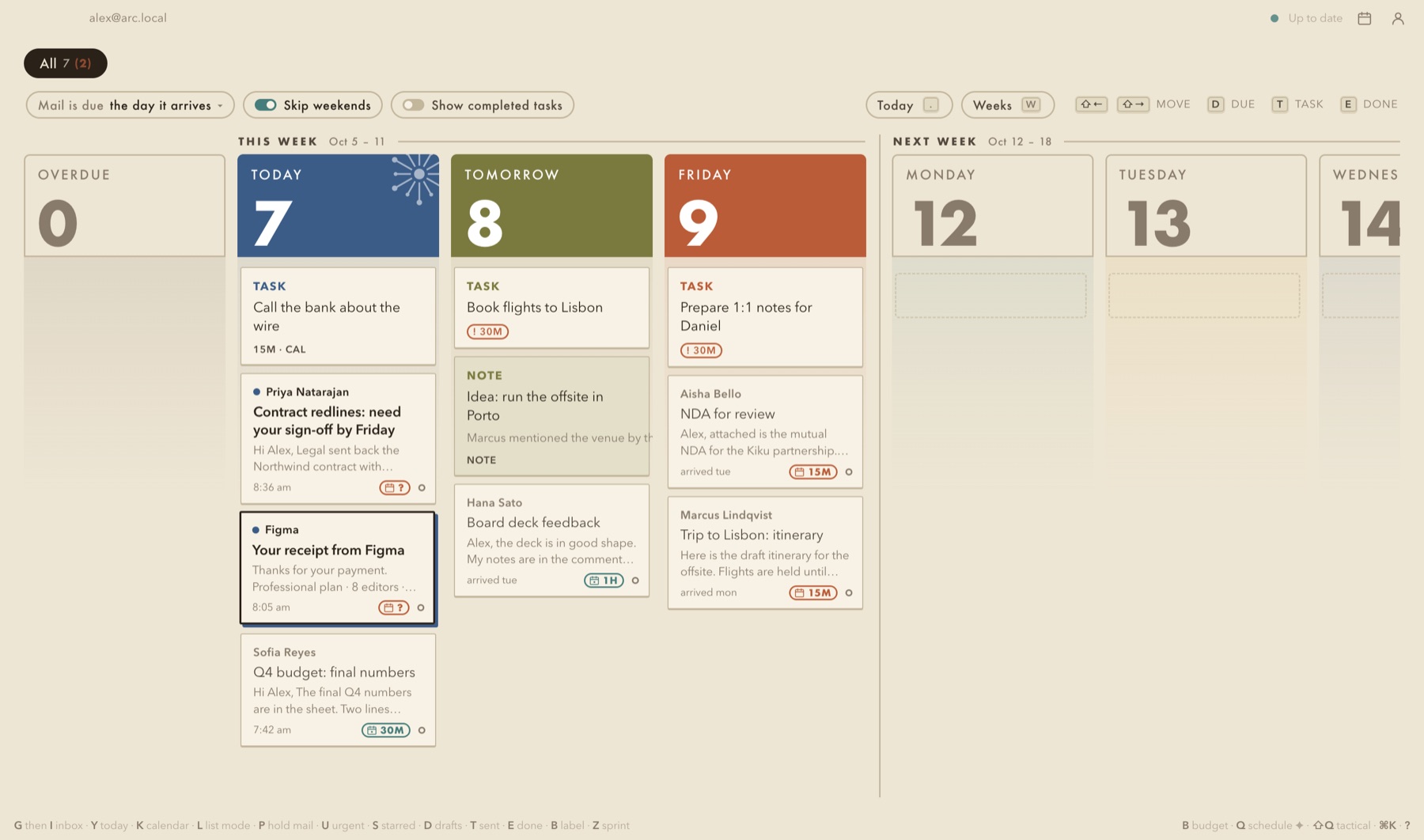This screenshot has width=1424, height=840.
Task: Click the 30M badge on Q4 budget email
Action: point(386,730)
